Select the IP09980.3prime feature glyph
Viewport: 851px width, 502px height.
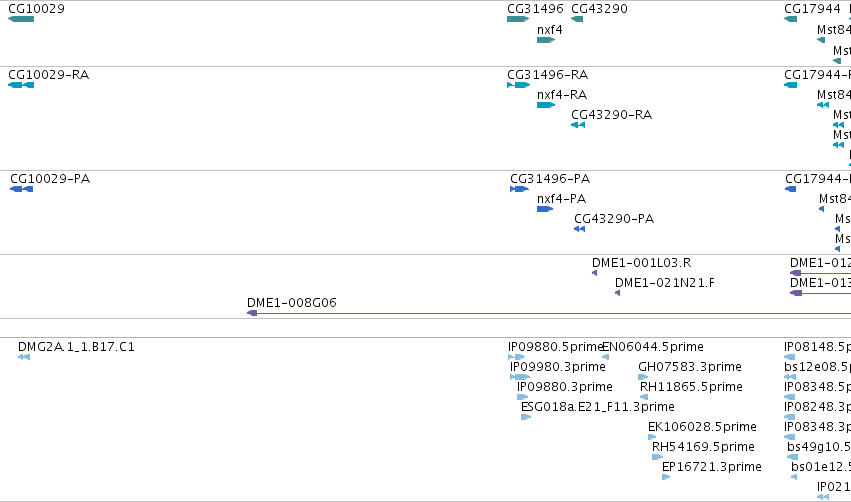point(520,377)
